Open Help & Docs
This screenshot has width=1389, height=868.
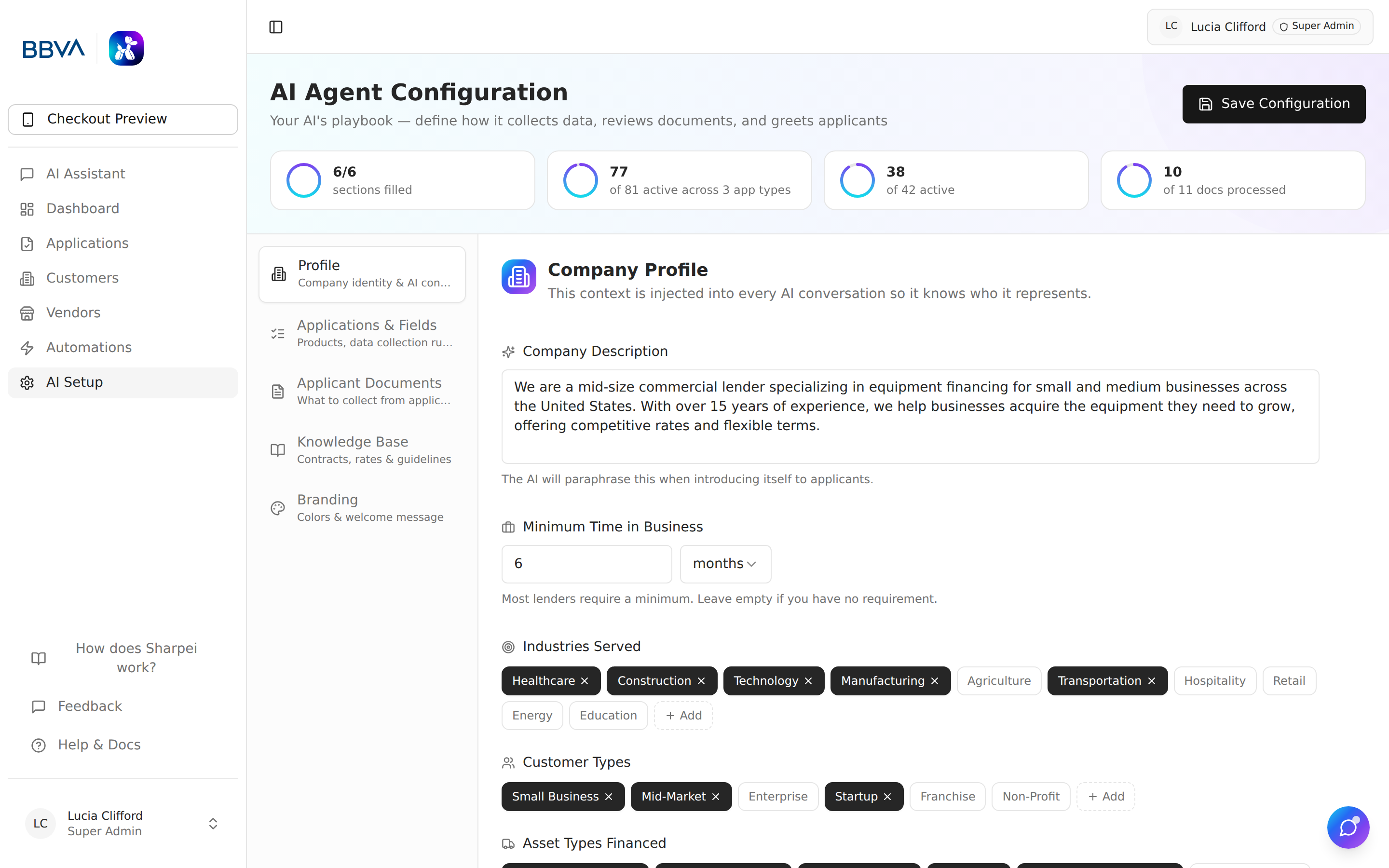99,745
